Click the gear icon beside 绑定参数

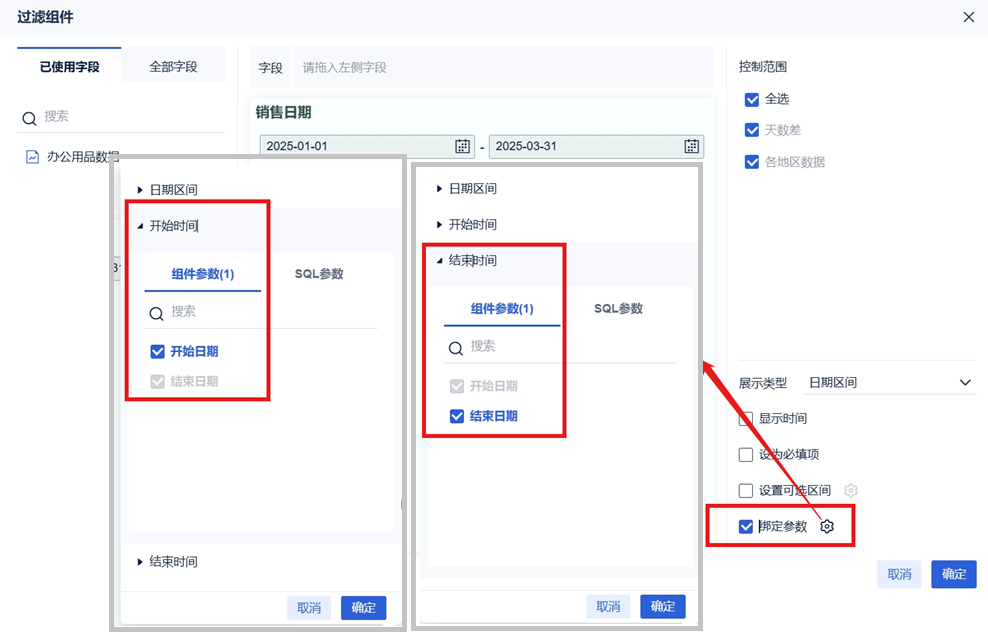coord(827,526)
